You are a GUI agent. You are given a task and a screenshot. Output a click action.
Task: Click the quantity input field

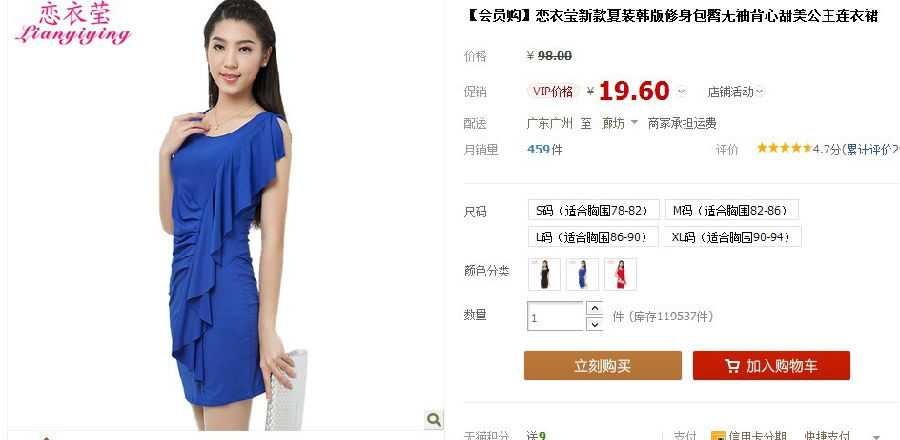[x=555, y=316]
